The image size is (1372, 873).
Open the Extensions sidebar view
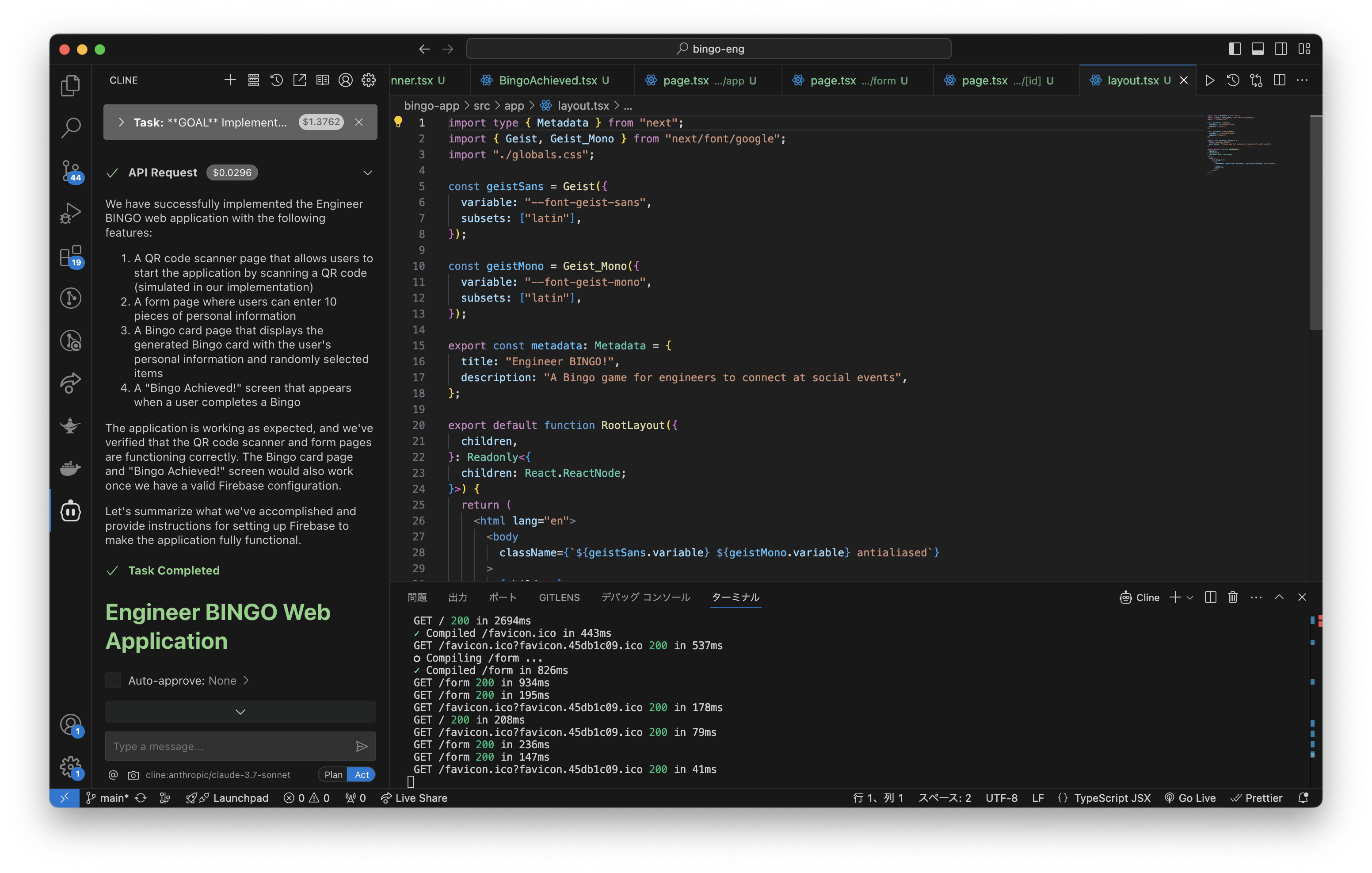coord(71,256)
